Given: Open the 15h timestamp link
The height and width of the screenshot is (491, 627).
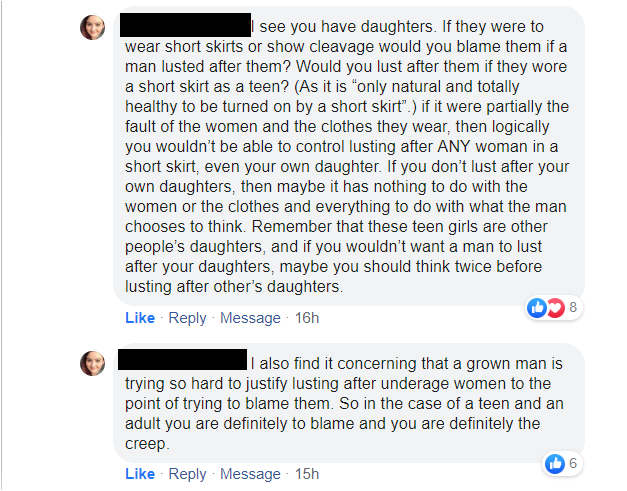Looking at the screenshot, I should [x=307, y=473].
